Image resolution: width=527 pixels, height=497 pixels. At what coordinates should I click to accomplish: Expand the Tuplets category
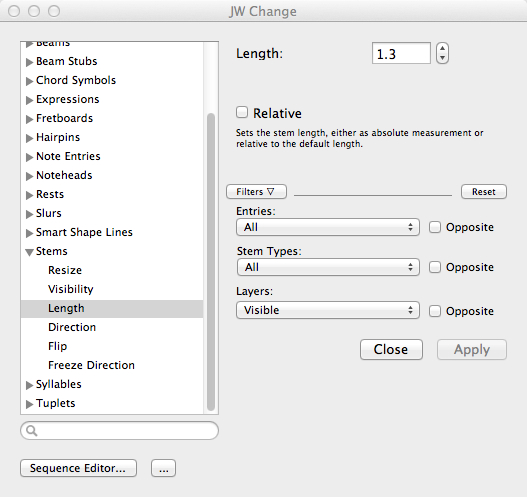(x=30, y=404)
